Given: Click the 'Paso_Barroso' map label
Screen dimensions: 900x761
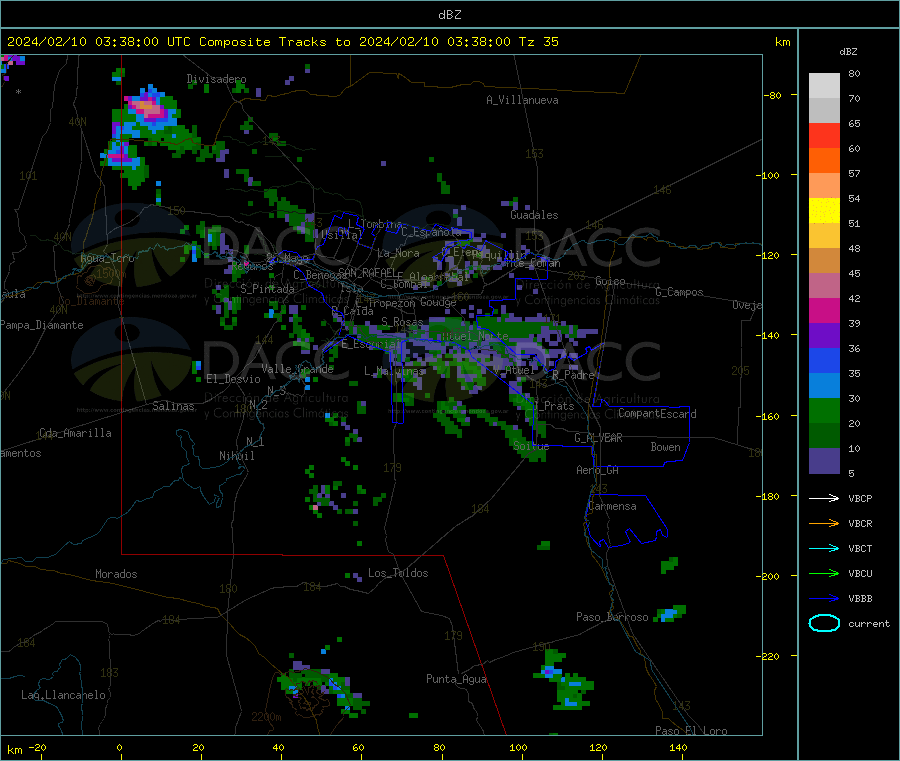Looking at the screenshot, I should click(612, 617).
